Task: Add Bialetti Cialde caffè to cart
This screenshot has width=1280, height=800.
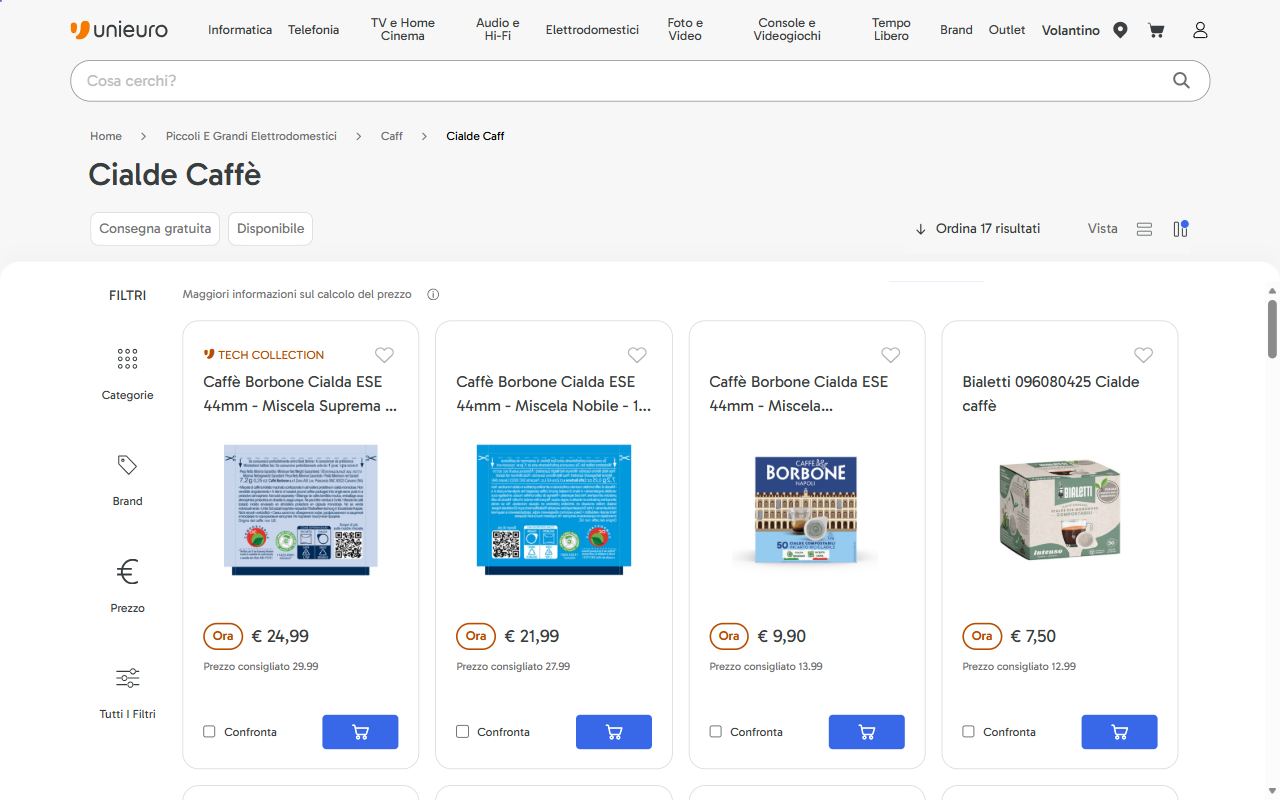Action: 1120,732
